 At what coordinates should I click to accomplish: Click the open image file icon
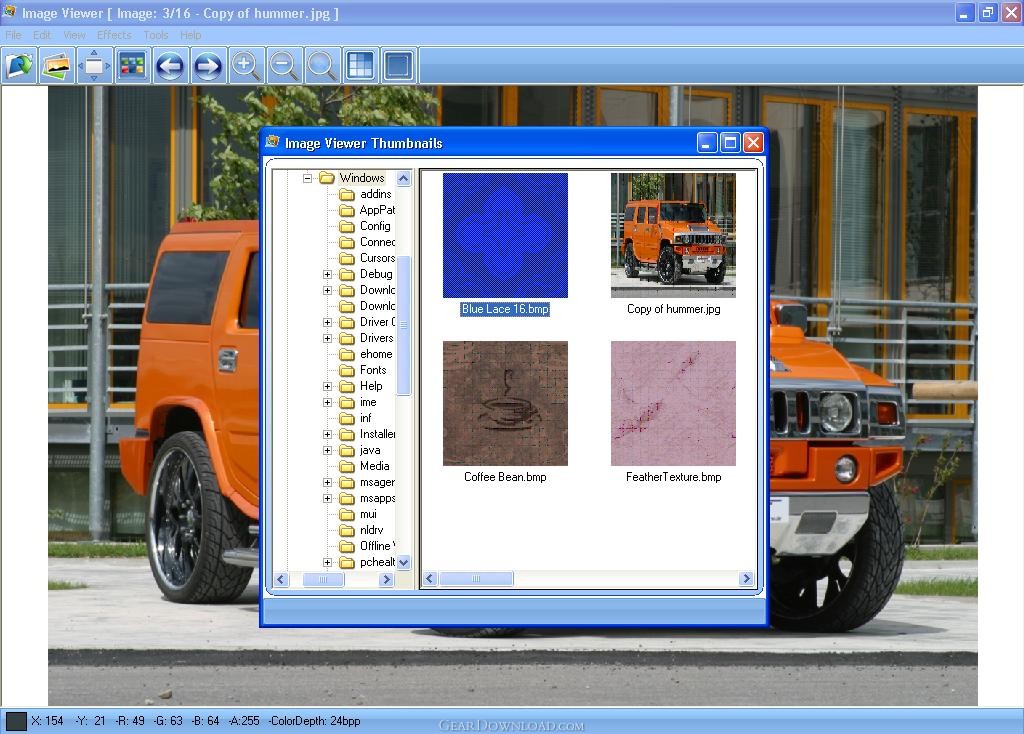pos(20,66)
